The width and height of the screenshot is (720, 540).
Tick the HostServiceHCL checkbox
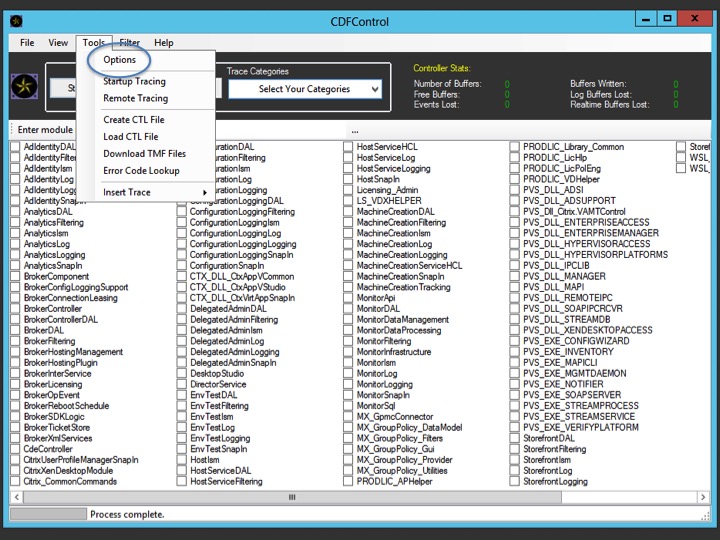(x=349, y=147)
